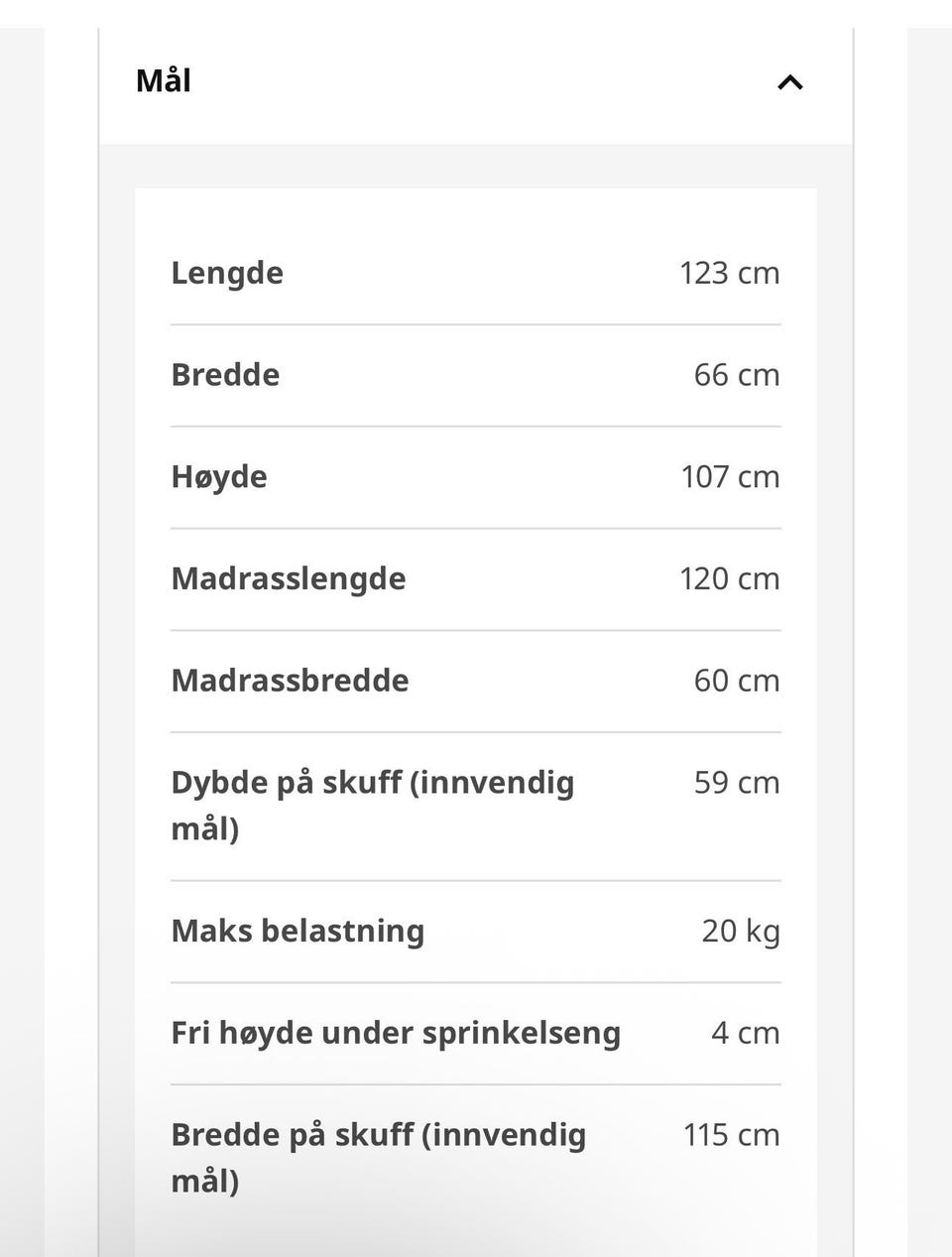Select the Bredde row label
952x1257 pixels.
pyautogui.click(x=225, y=375)
